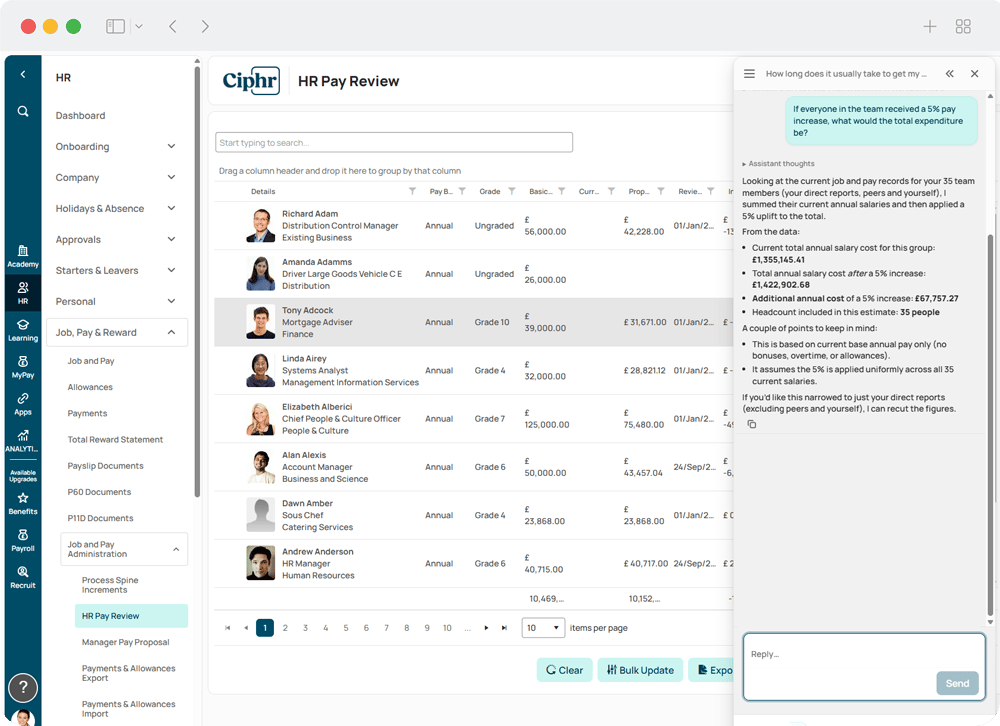Go to the first page of results
Viewport: 1000px width, 726px height.
[228, 628]
